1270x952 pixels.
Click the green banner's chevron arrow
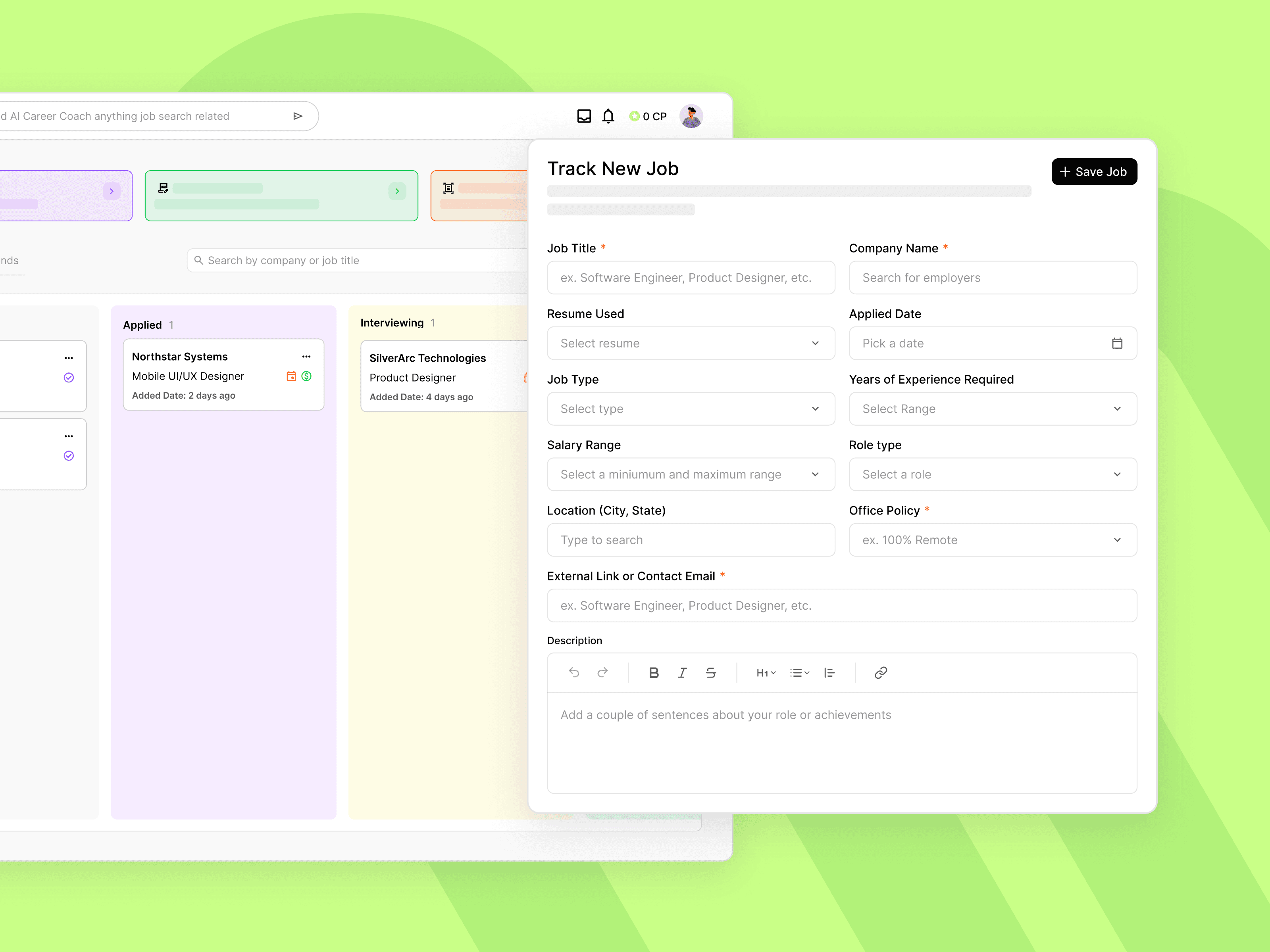[x=397, y=191]
